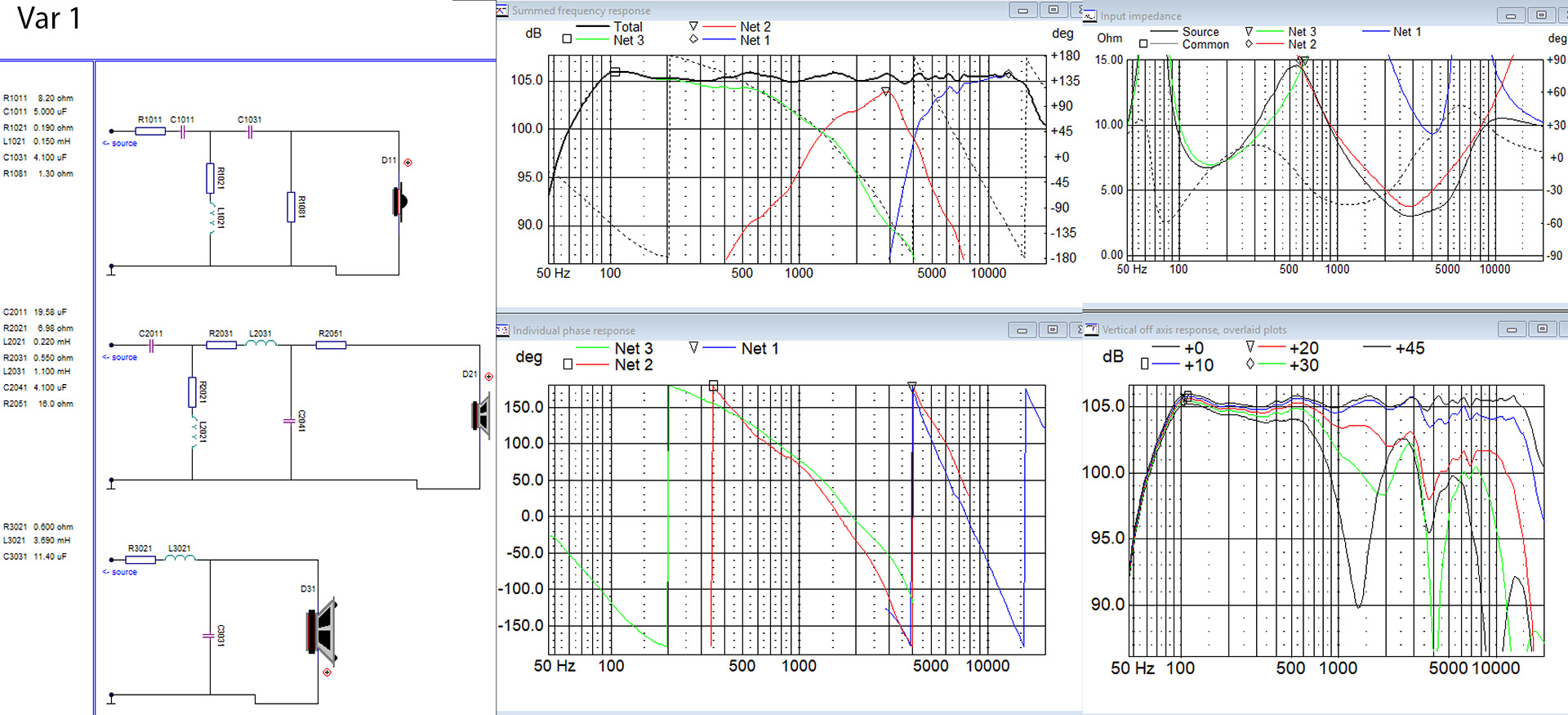The image size is (1568, 715).
Task: Select capacitor C2011 in the midrange network
Action: 151,345
